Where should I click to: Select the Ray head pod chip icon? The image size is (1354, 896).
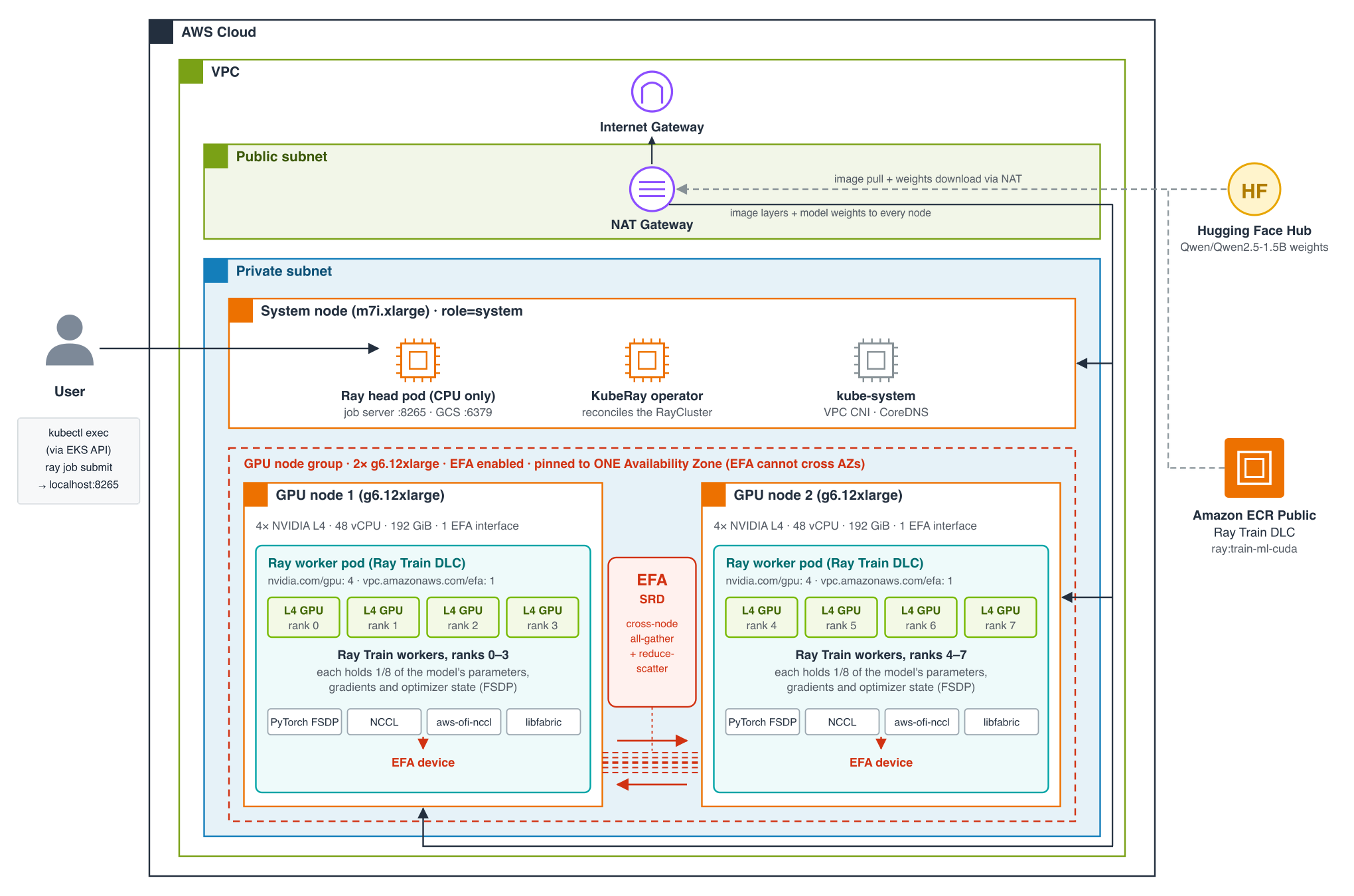click(418, 360)
